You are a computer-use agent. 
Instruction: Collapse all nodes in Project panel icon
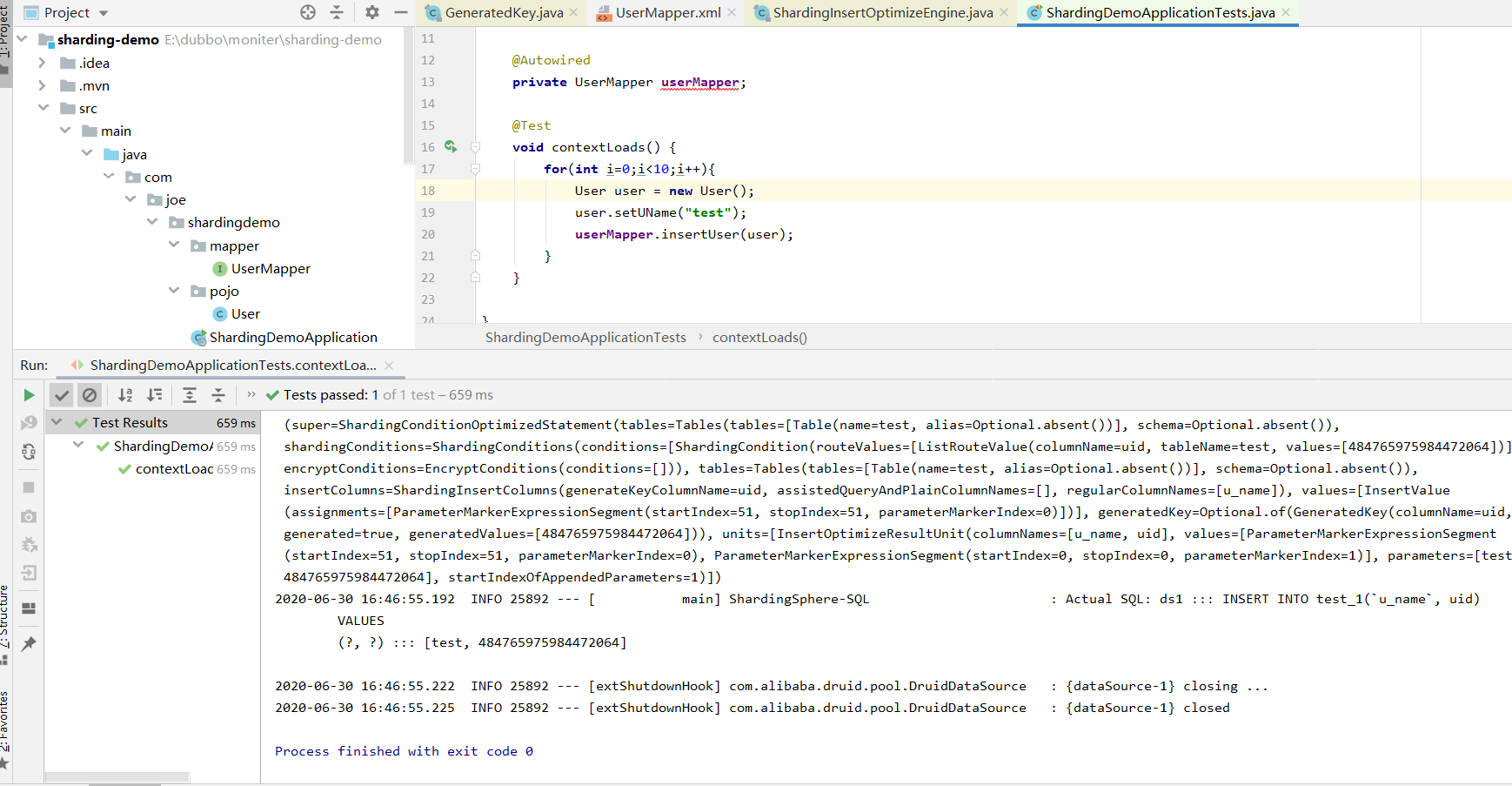click(x=337, y=12)
